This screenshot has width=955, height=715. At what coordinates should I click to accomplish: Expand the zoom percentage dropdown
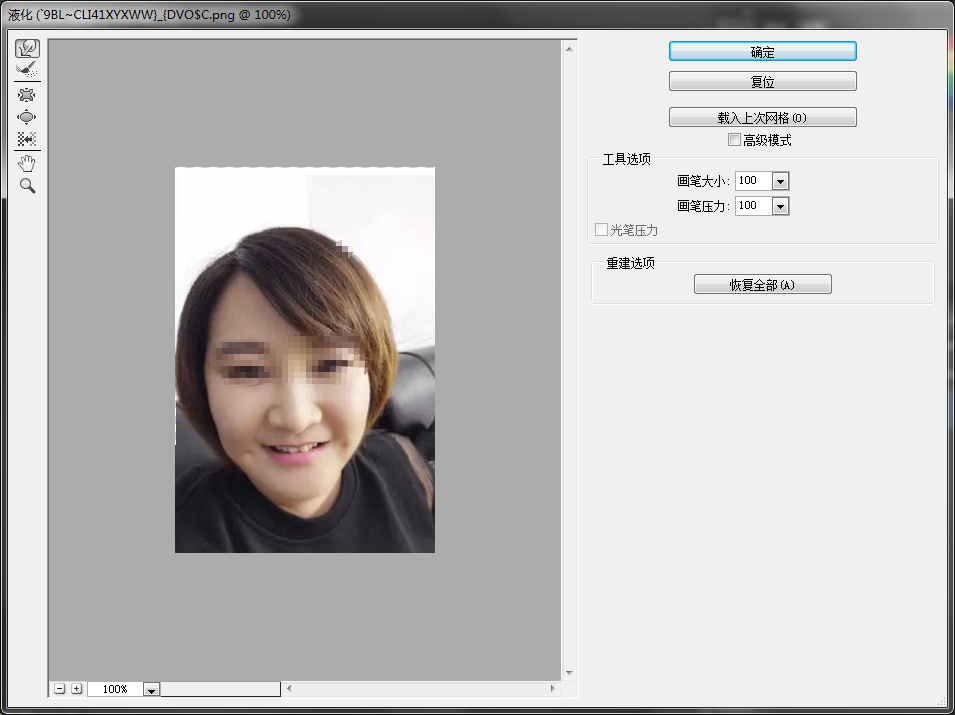[x=151, y=690]
